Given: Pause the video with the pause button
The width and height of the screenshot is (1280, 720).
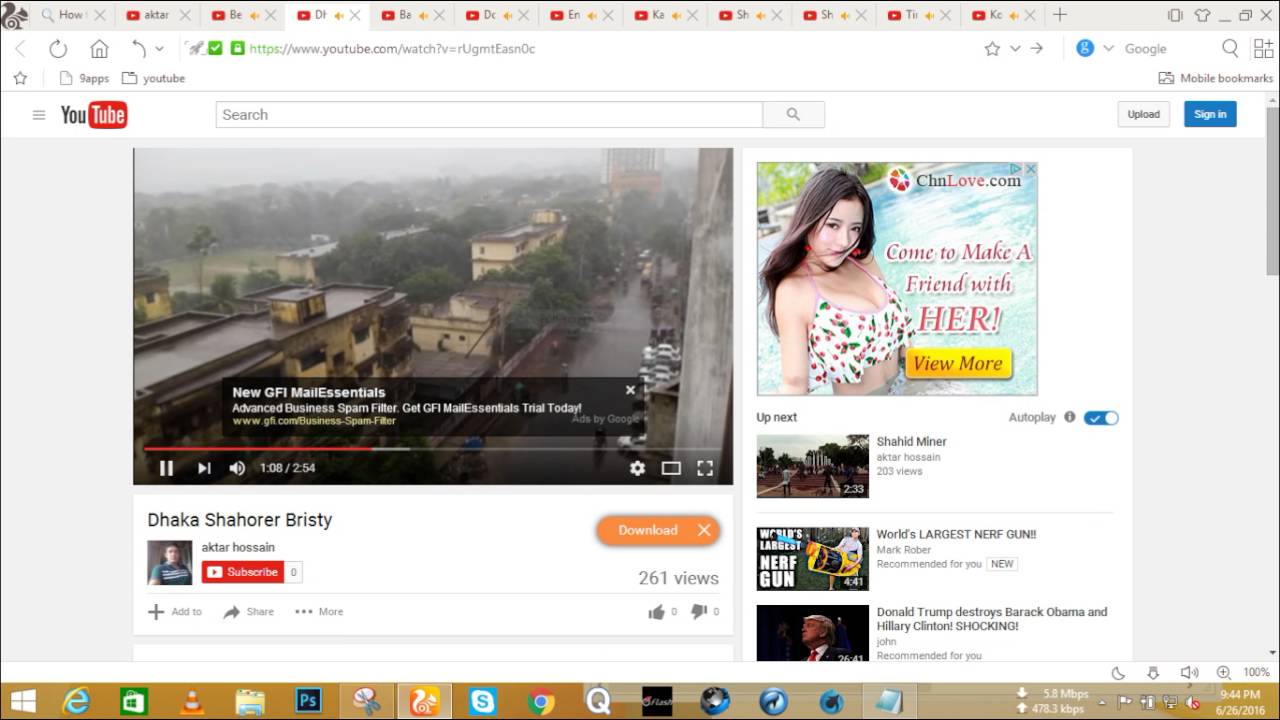Looking at the screenshot, I should coord(167,468).
